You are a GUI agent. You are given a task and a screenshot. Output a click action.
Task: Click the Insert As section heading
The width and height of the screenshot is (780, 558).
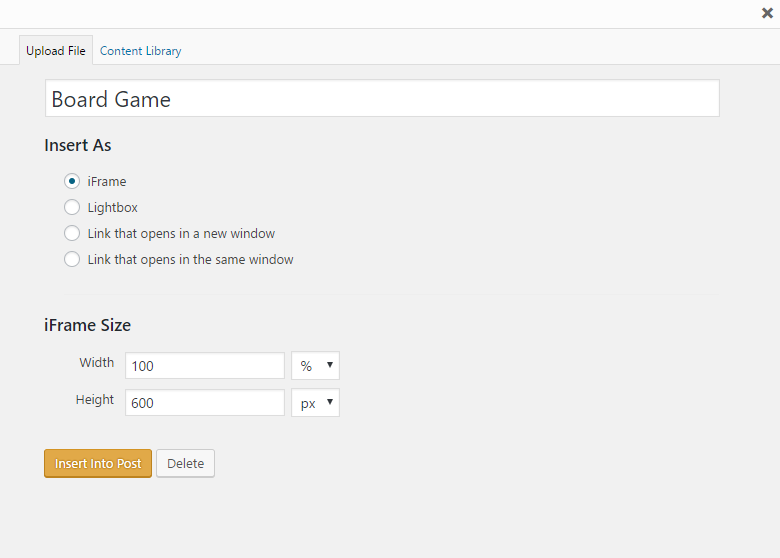pos(78,145)
